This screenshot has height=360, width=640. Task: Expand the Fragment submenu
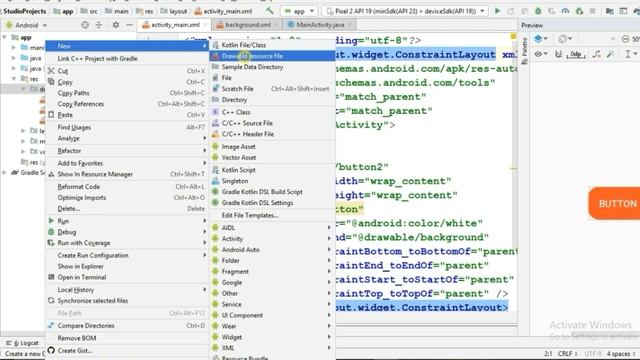point(272,271)
